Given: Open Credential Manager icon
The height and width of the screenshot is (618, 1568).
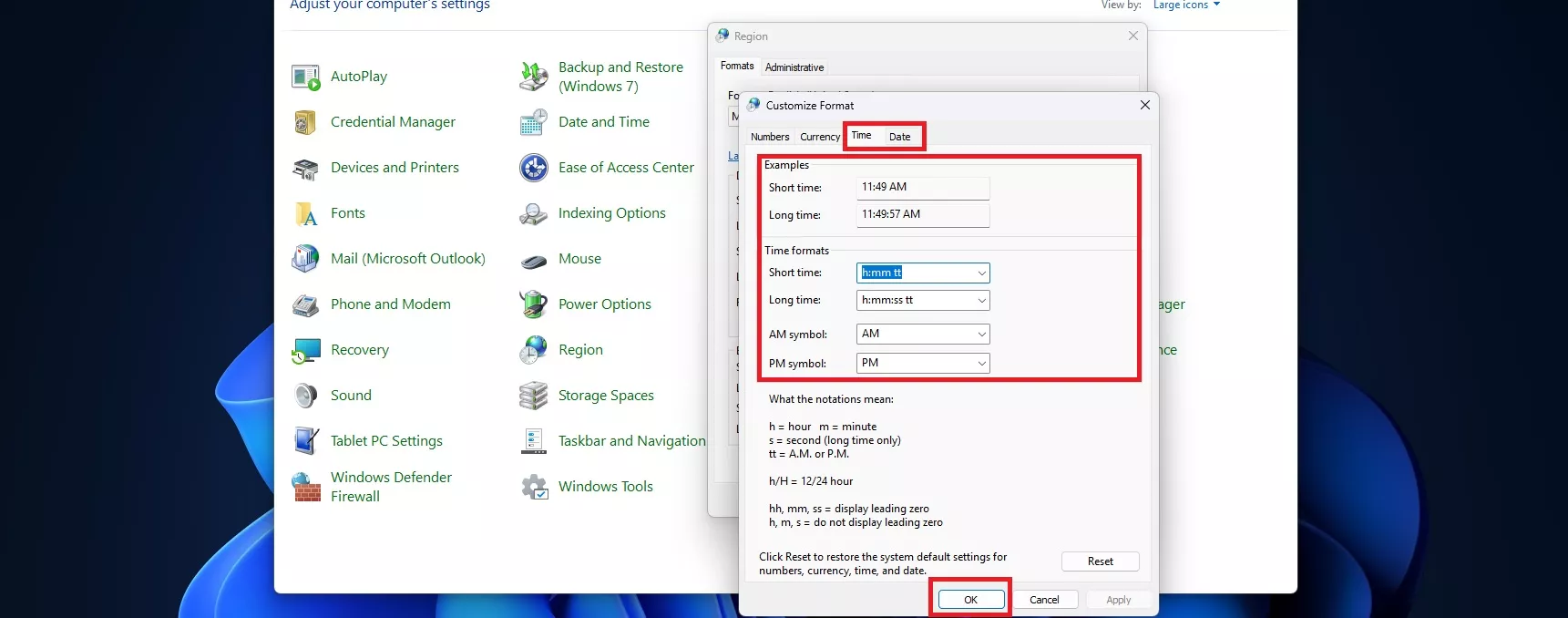Looking at the screenshot, I should [306, 122].
